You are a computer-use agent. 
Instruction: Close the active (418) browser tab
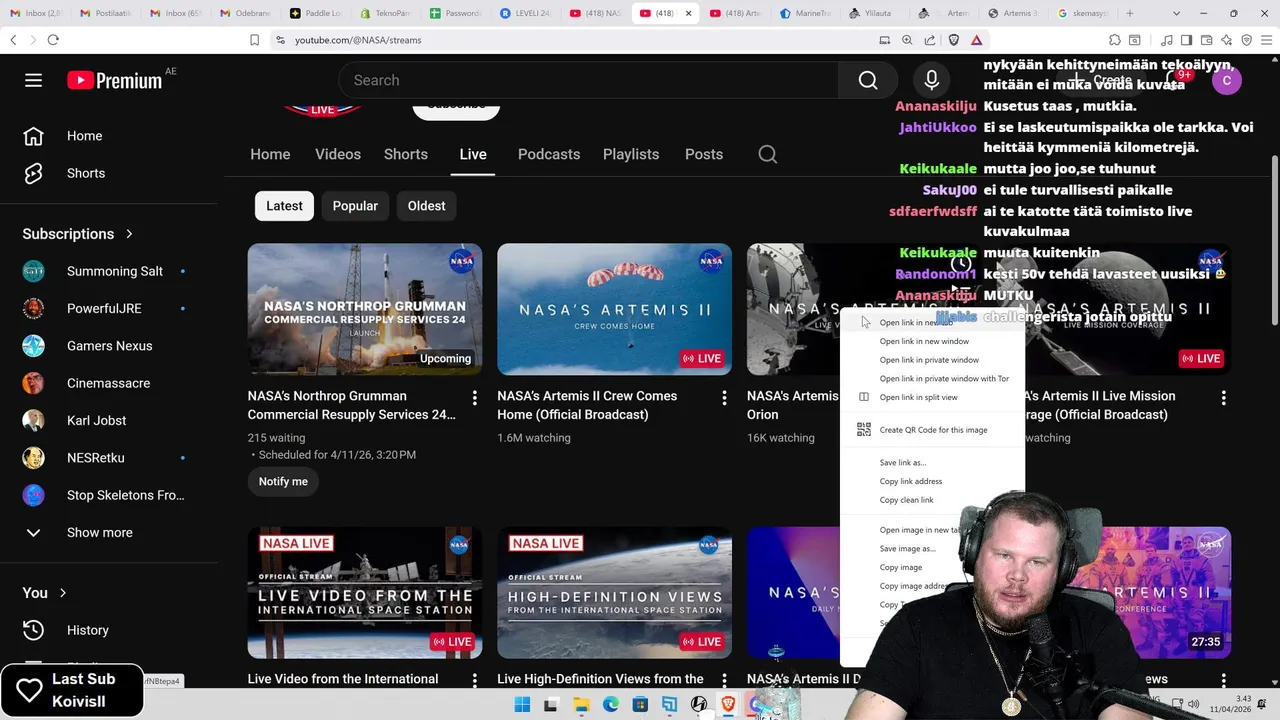pos(688,13)
